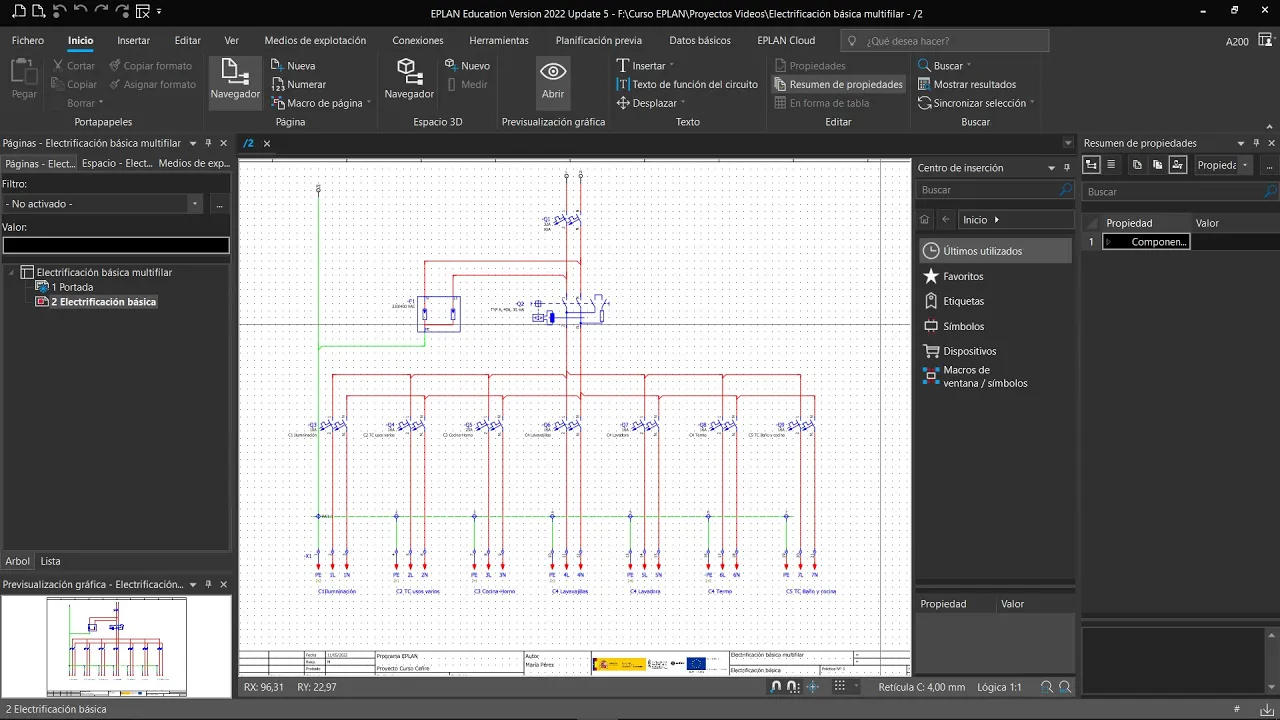Click Texto de función del circuito
Image resolution: width=1280 pixels, height=720 pixels.
click(x=687, y=85)
